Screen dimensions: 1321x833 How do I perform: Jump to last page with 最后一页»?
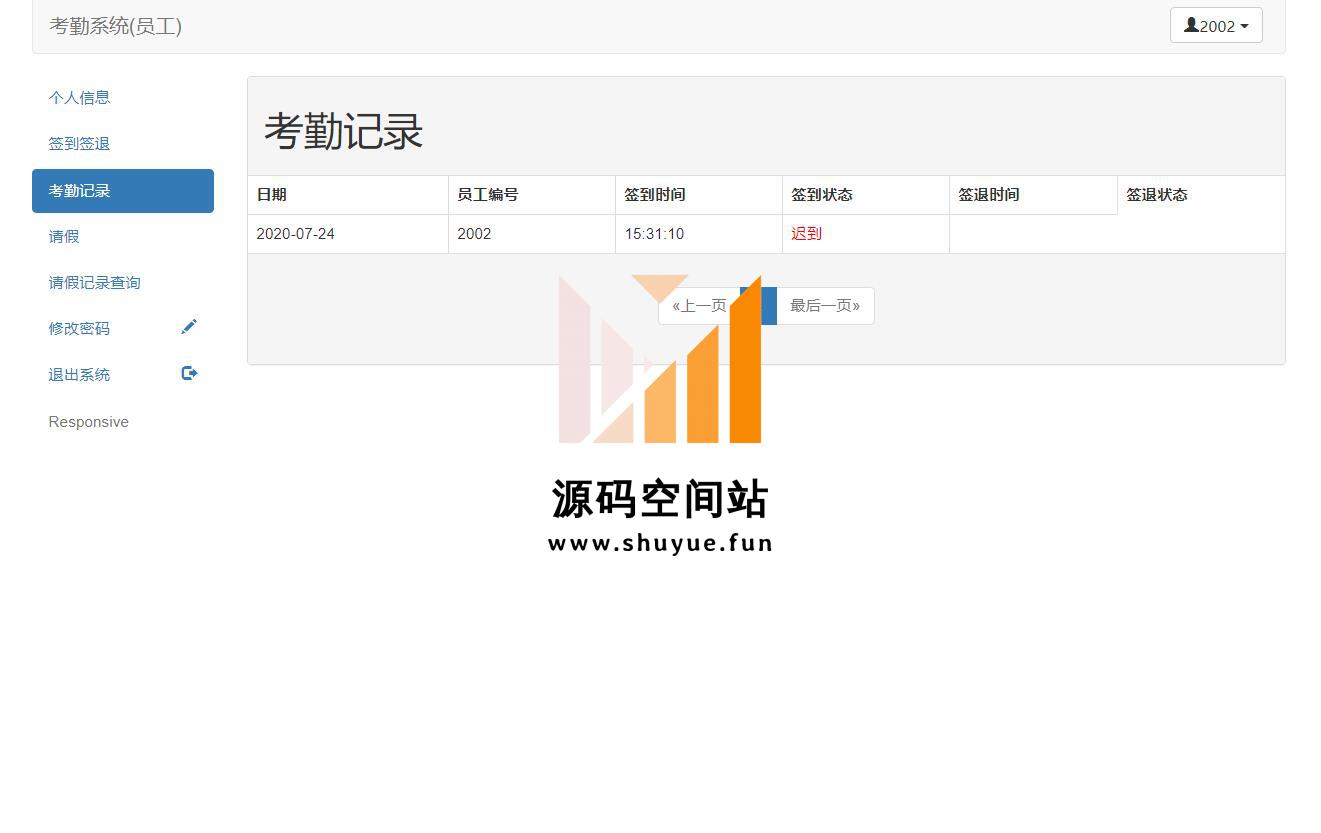pos(825,306)
